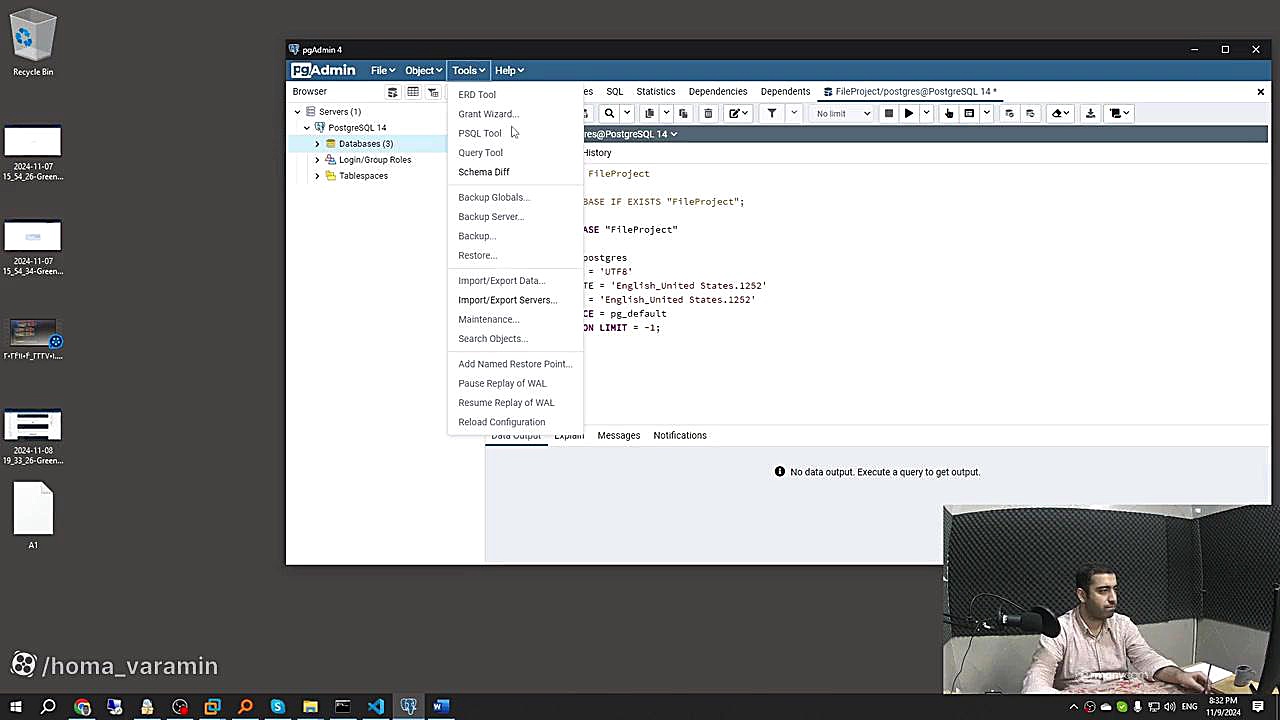Click the Paste icon in query toolbar
Screen dimensions: 1280x720
pyautogui.click(x=683, y=113)
